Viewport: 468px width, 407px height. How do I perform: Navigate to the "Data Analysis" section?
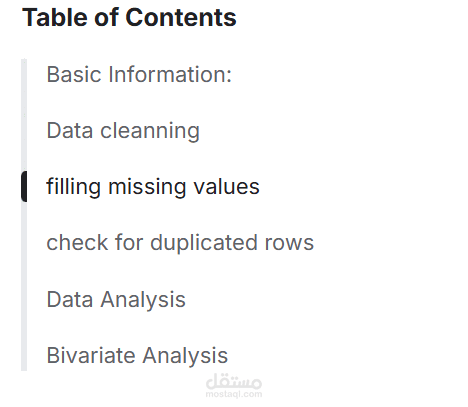116,299
